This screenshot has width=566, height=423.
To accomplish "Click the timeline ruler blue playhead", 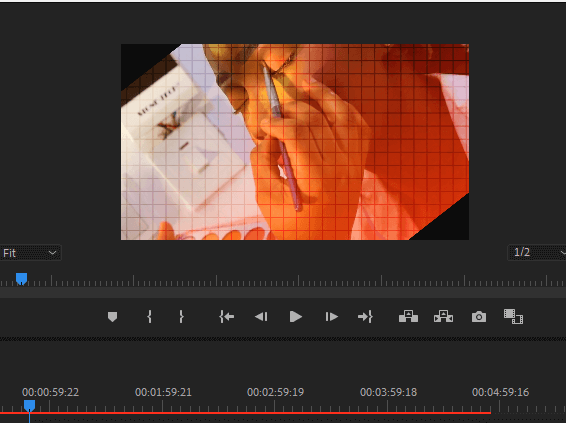I will tap(30, 406).
